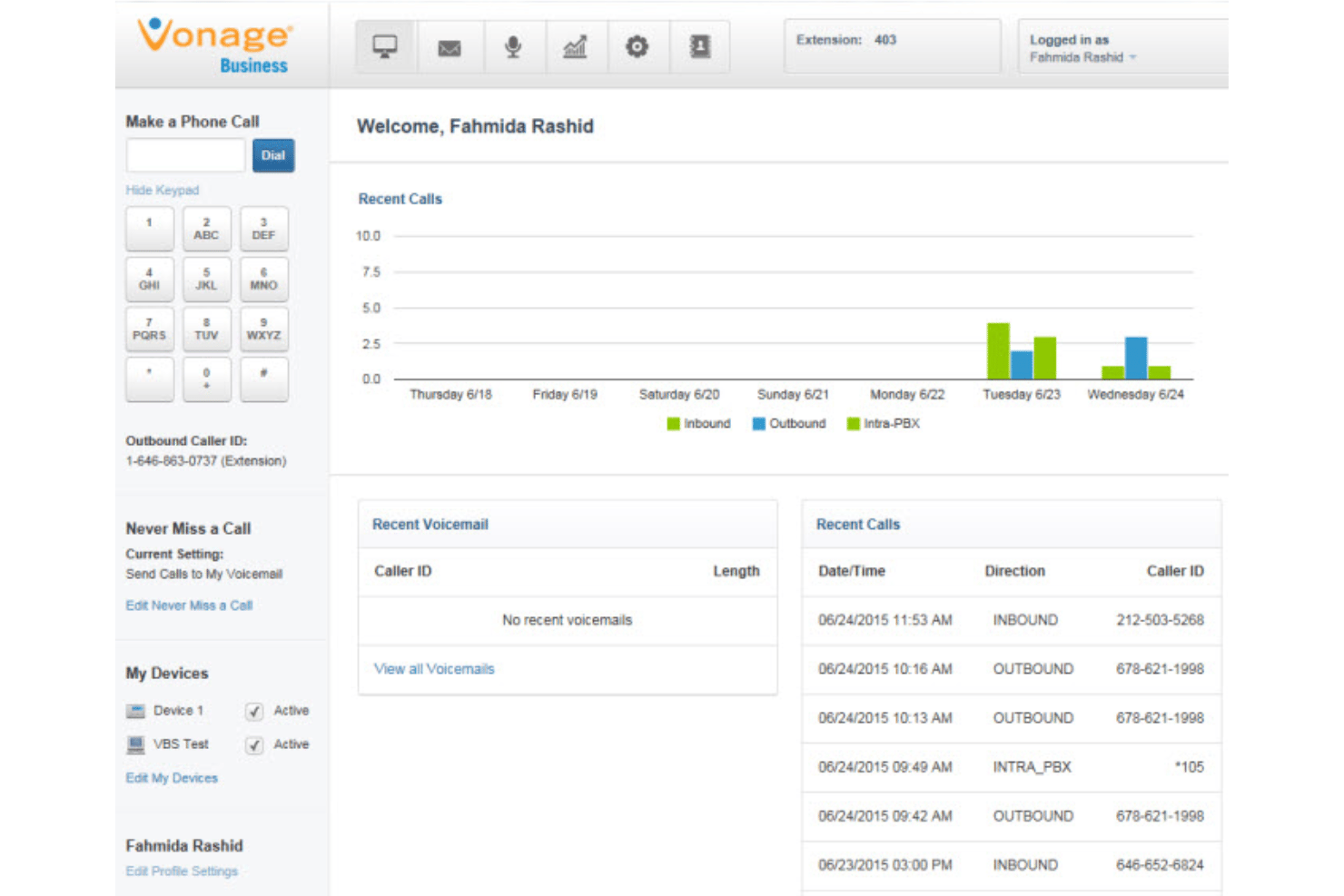Click caller ID *105
The width and height of the screenshot is (1344, 896).
point(1190,767)
